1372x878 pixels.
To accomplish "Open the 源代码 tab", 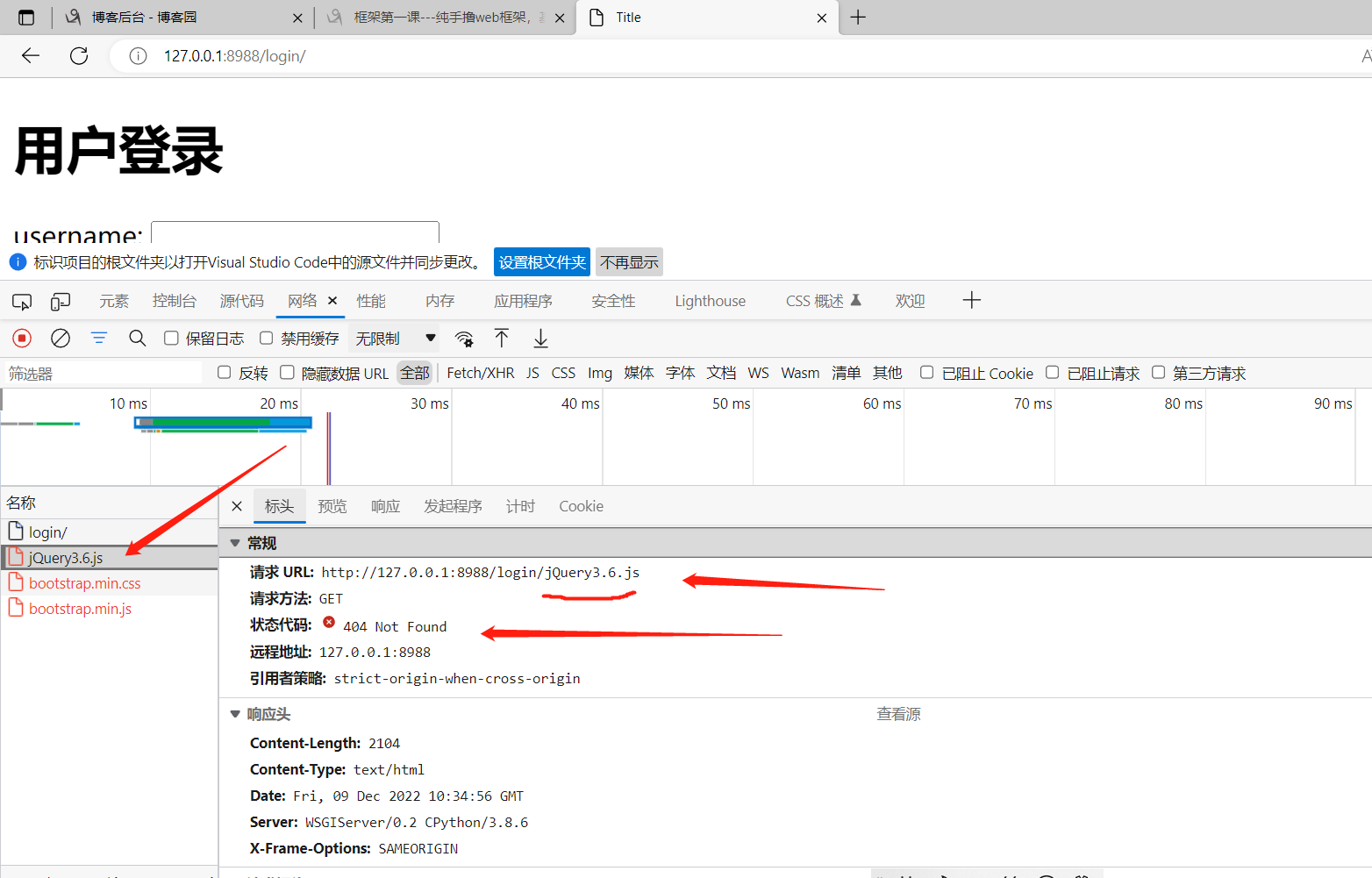I will (242, 302).
